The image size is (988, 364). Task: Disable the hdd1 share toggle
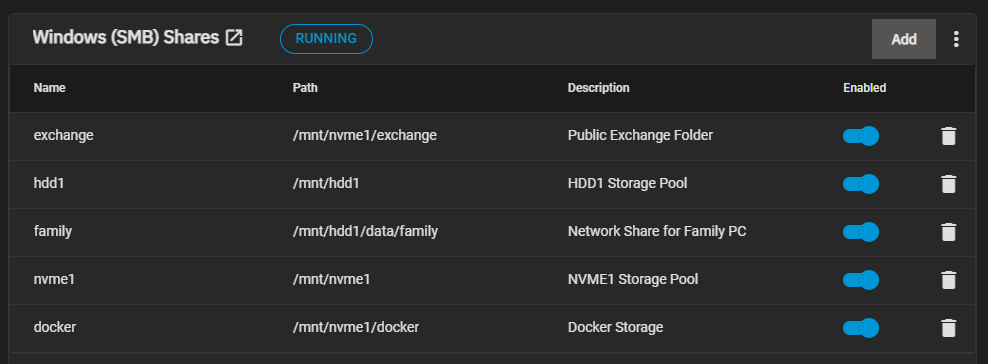tap(861, 184)
